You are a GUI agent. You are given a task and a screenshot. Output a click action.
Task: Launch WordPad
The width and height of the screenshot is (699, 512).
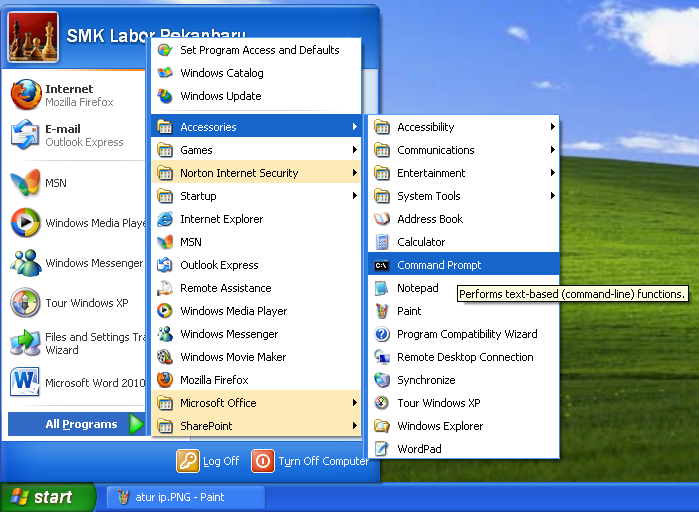point(464,449)
